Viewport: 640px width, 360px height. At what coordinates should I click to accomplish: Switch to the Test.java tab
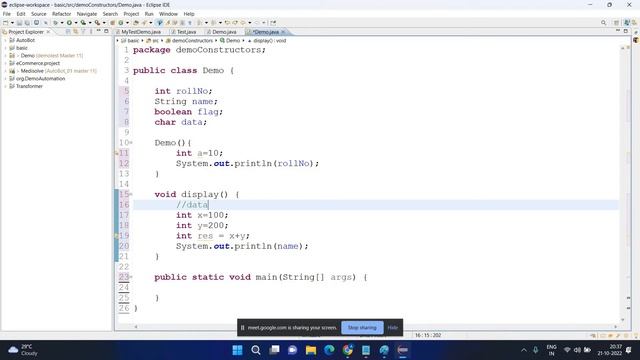184,32
